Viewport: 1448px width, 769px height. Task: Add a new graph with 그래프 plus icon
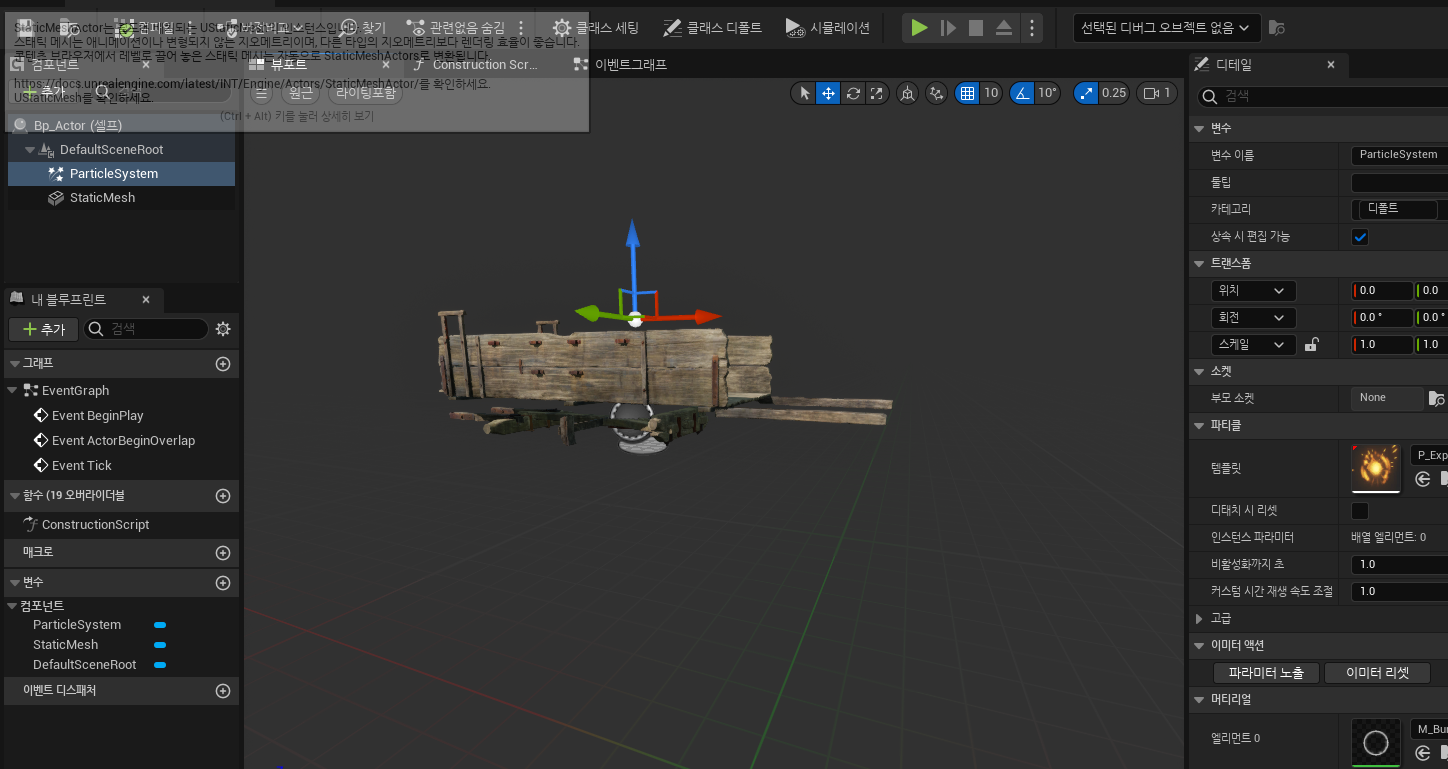223,364
